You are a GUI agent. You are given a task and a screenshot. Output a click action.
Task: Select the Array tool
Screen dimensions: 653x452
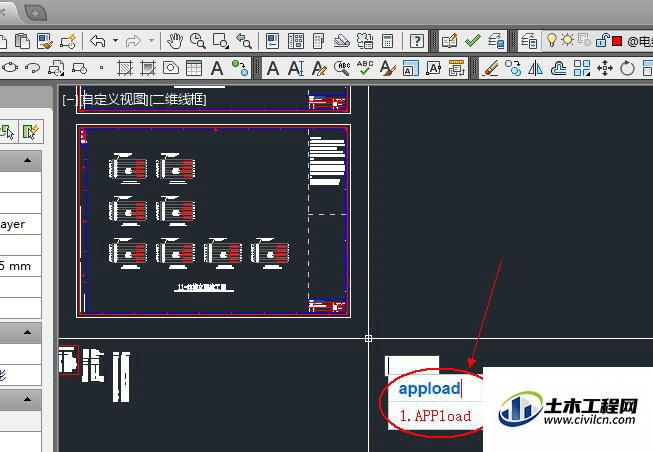coord(582,68)
